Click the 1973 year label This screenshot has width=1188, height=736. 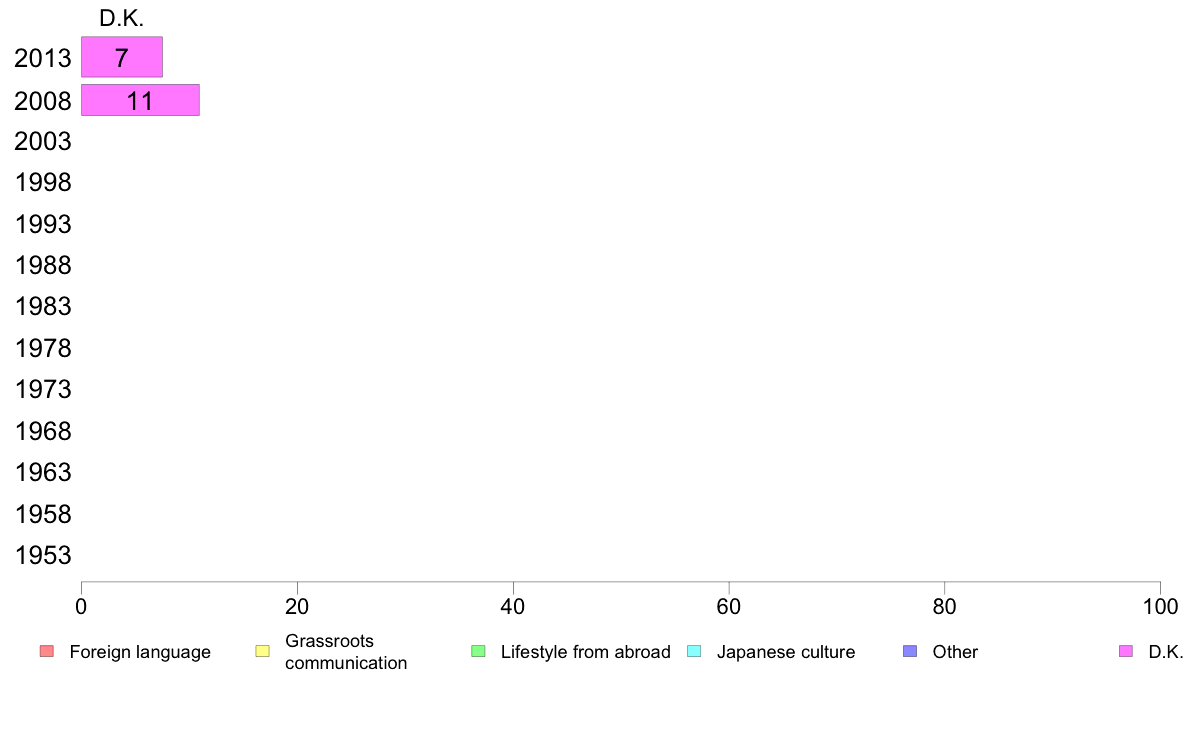(42, 389)
